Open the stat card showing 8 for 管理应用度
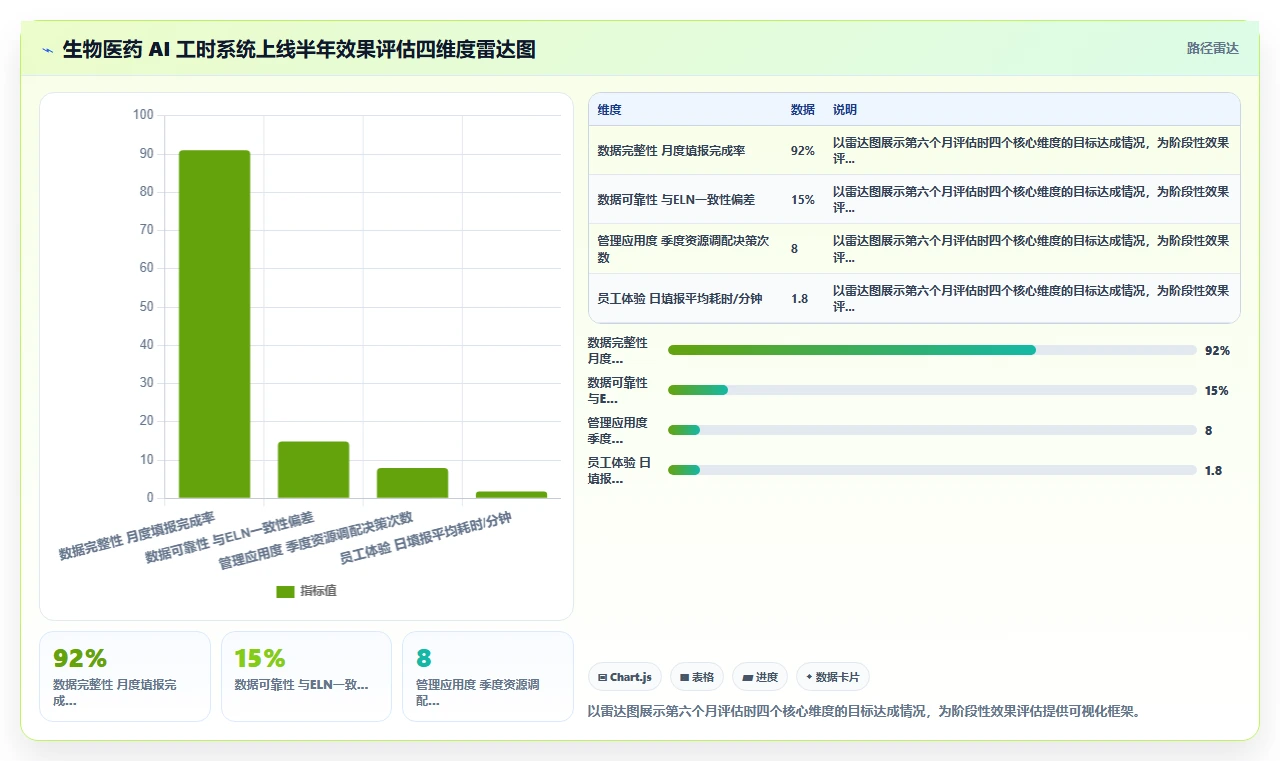This screenshot has height=761, width=1280. pyautogui.click(x=488, y=676)
